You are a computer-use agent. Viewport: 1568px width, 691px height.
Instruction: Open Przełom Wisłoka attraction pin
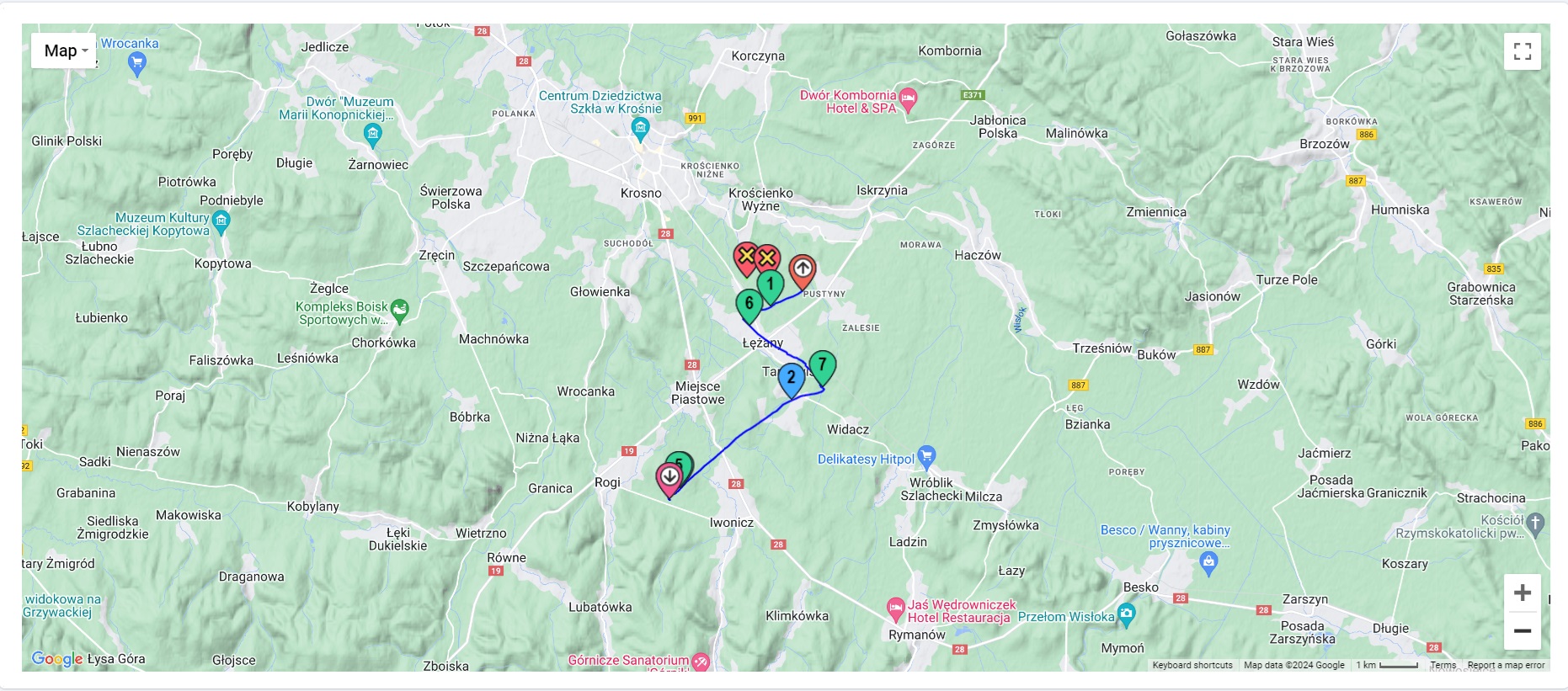tap(1127, 614)
